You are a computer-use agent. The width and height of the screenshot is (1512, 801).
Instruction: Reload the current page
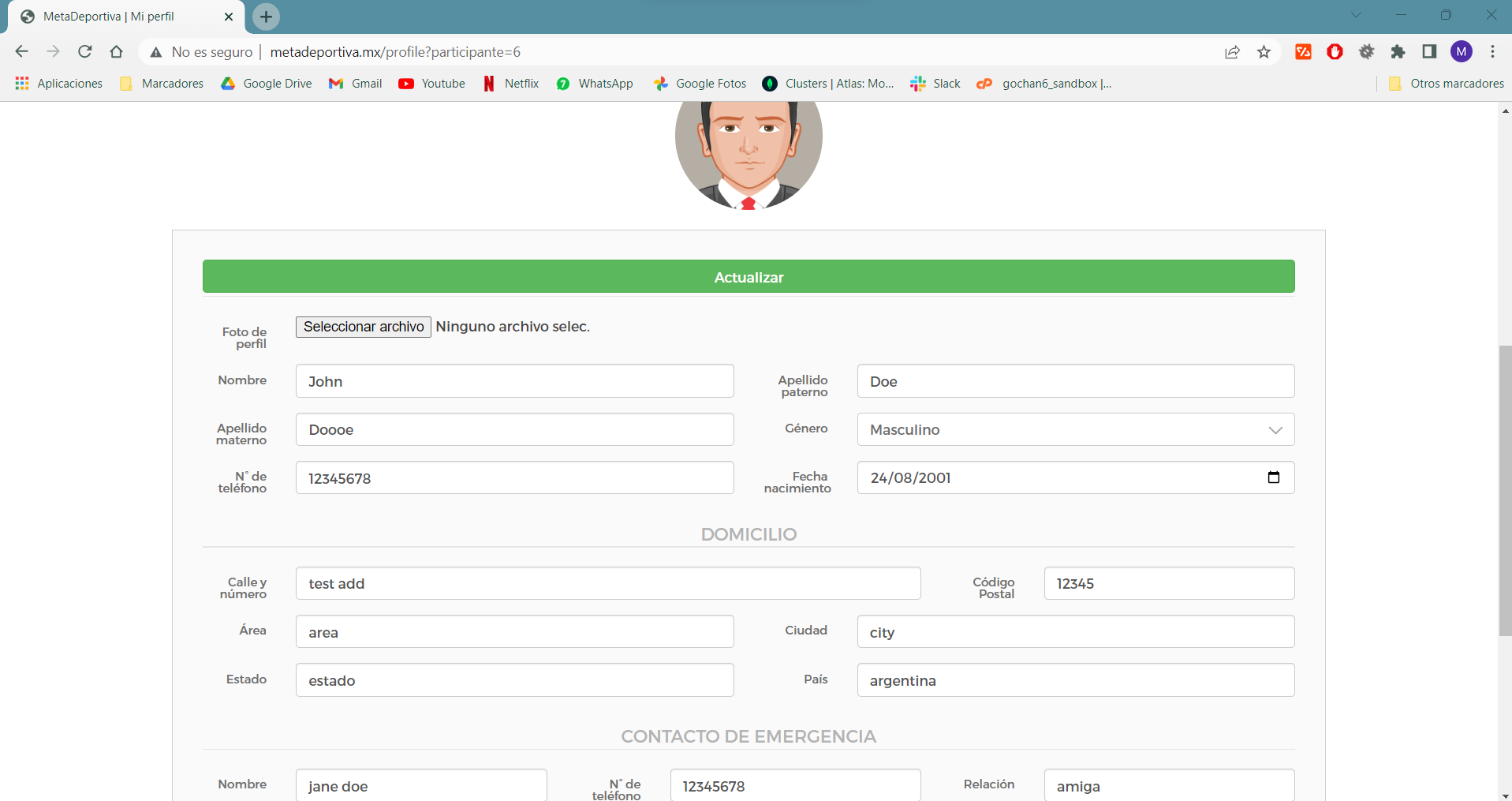click(x=84, y=52)
